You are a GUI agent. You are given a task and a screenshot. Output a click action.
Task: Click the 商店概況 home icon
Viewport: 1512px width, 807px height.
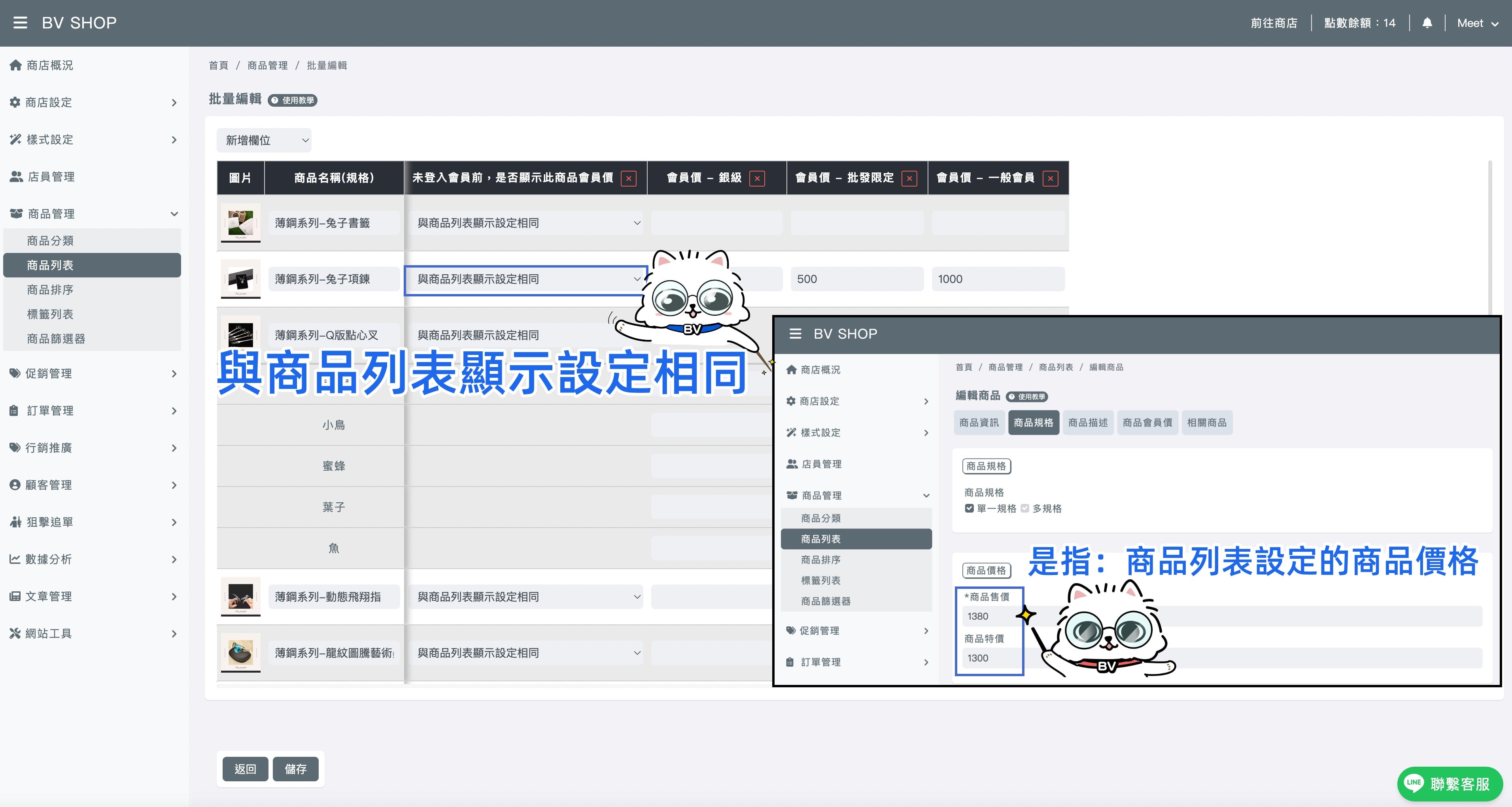(15, 65)
